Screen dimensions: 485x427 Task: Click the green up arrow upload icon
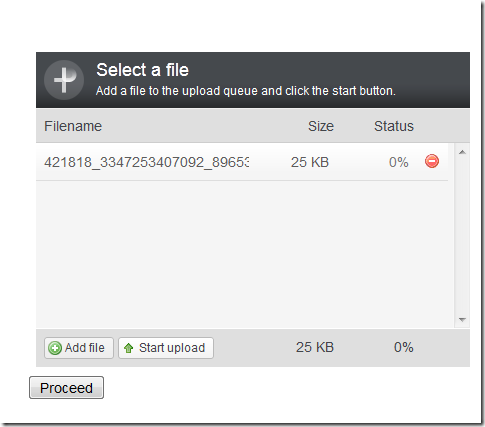(x=129, y=348)
